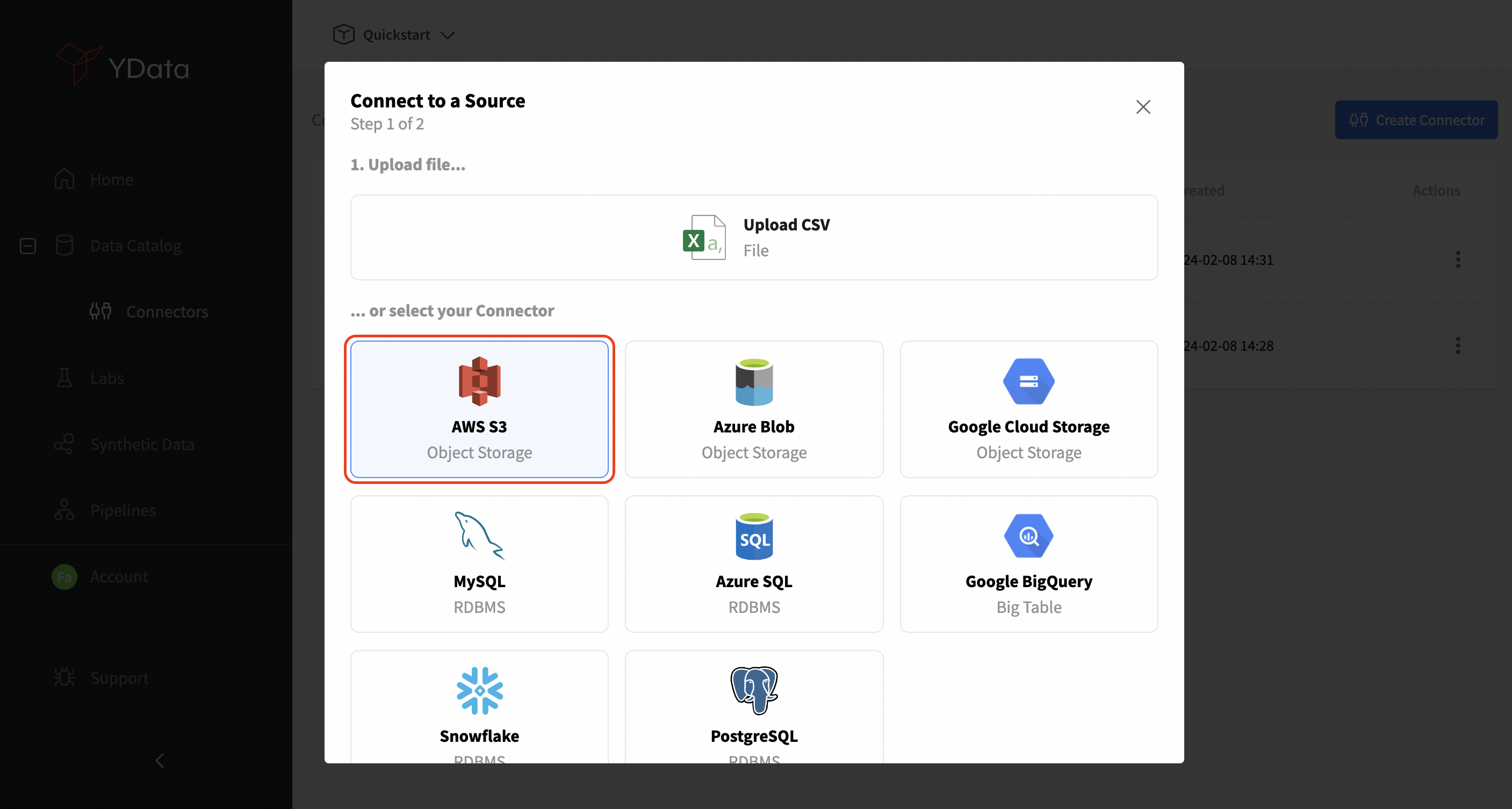
Task: Open the Pipelines icon
Action: click(64, 510)
